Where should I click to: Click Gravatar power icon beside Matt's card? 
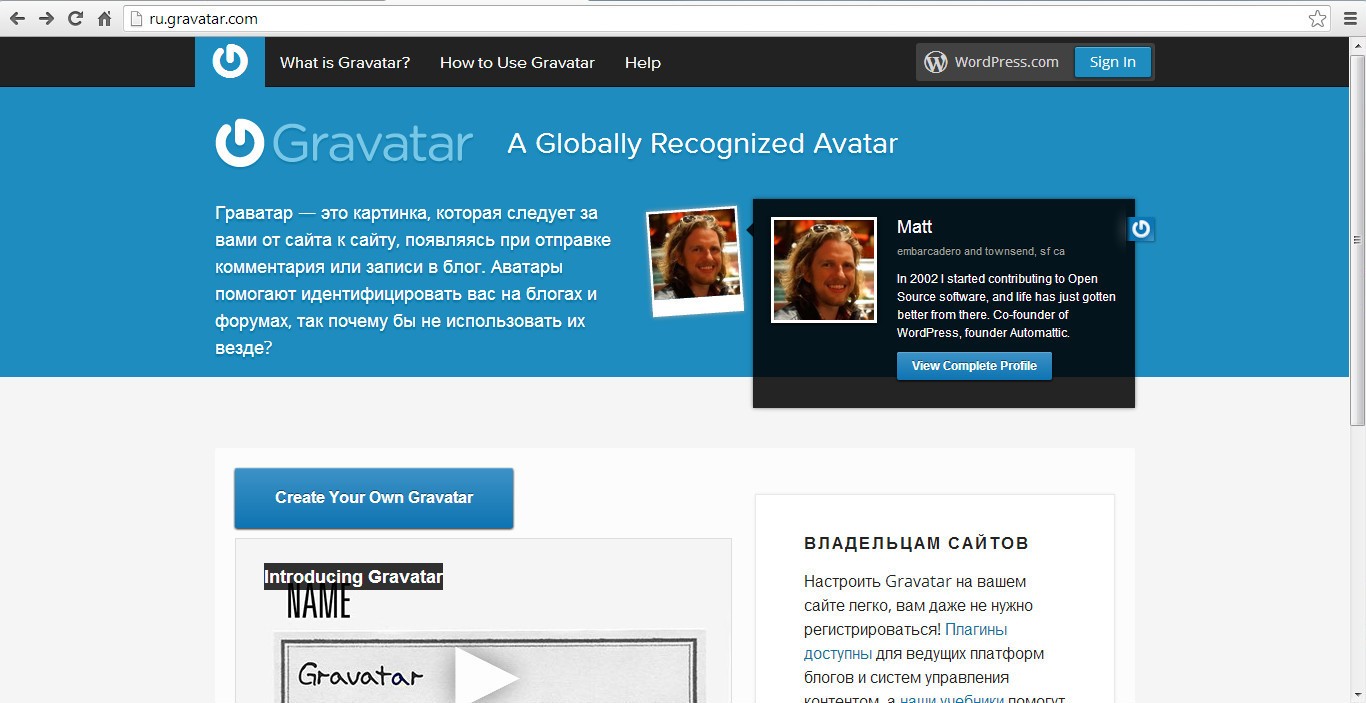pyautogui.click(x=1141, y=229)
